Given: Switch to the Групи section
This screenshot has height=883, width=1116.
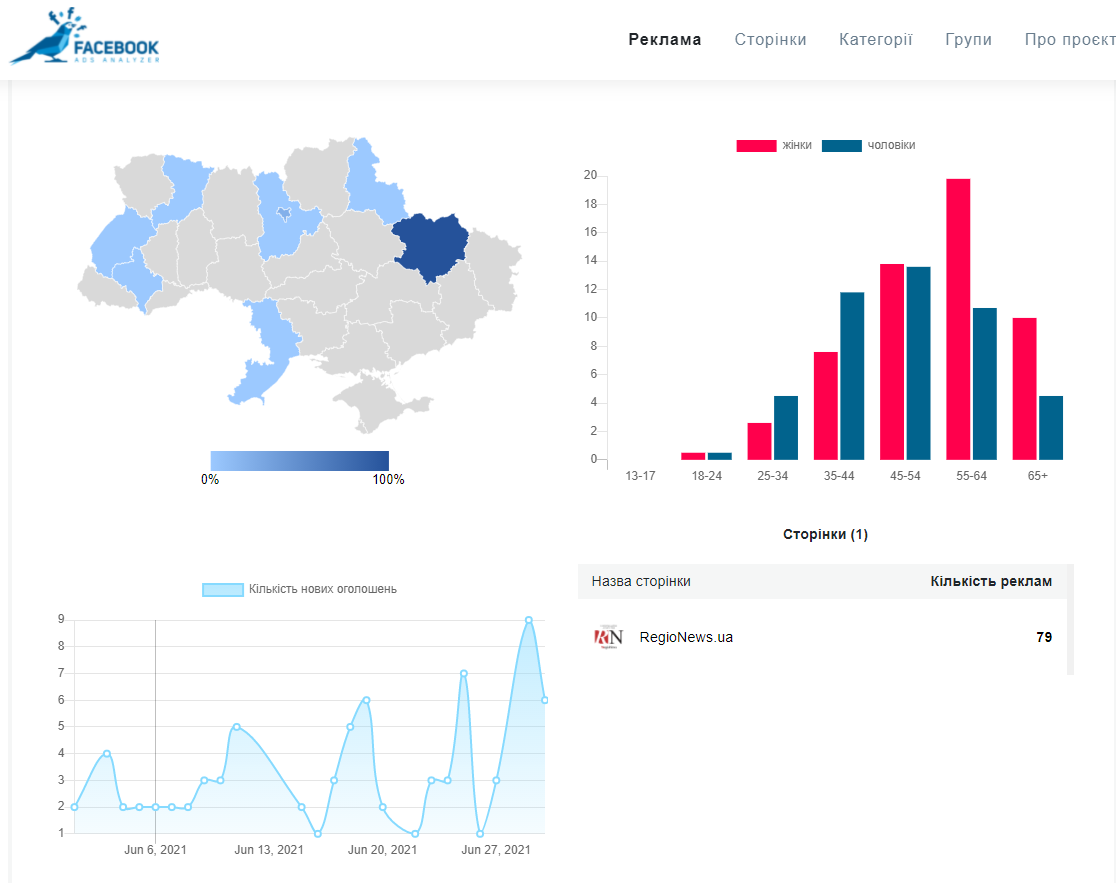Looking at the screenshot, I should pos(968,40).
